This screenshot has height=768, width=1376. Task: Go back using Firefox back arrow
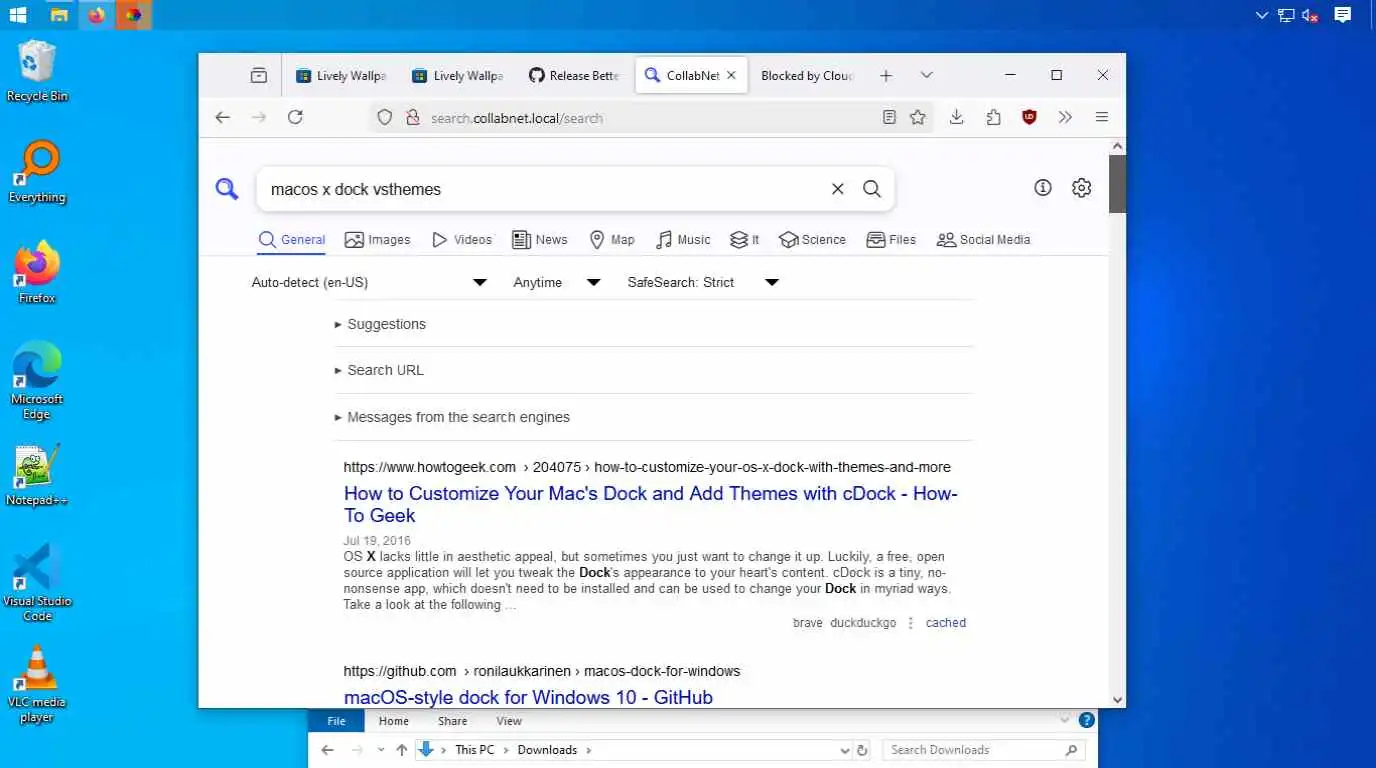click(x=223, y=117)
